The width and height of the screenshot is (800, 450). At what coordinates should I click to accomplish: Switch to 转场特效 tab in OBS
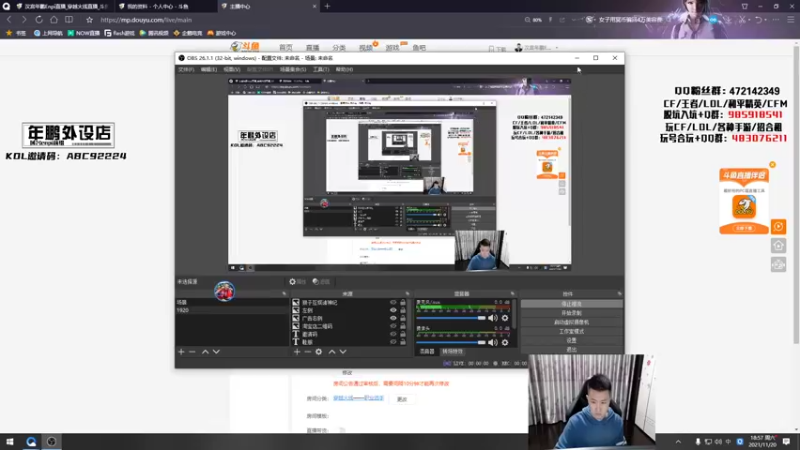click(452, 352)
